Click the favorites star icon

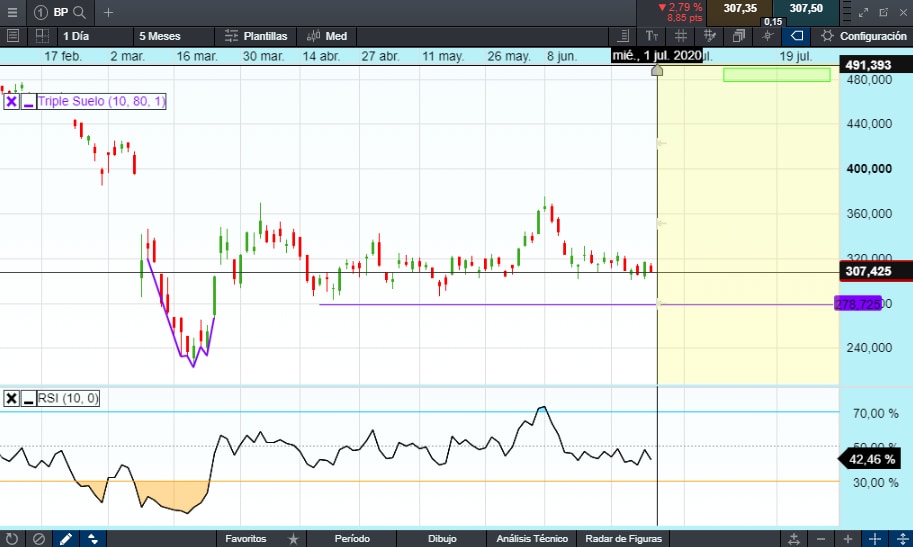pyautogui.click(x=293, y=539)
